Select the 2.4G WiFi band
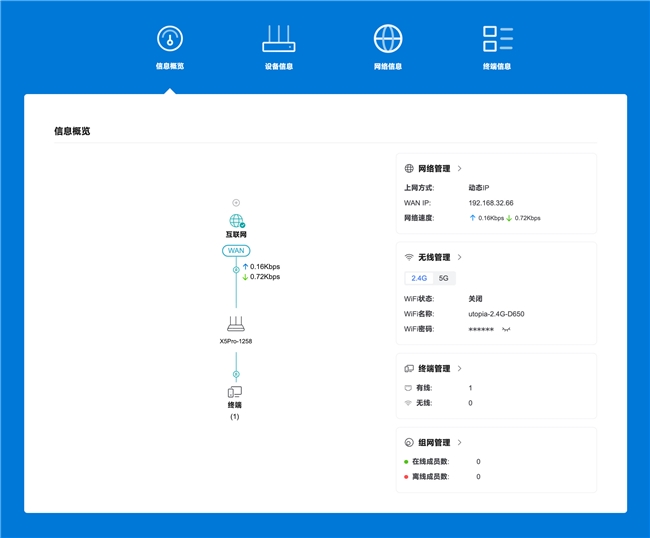The height and width of the screenshot is (538, 650). 418,278
